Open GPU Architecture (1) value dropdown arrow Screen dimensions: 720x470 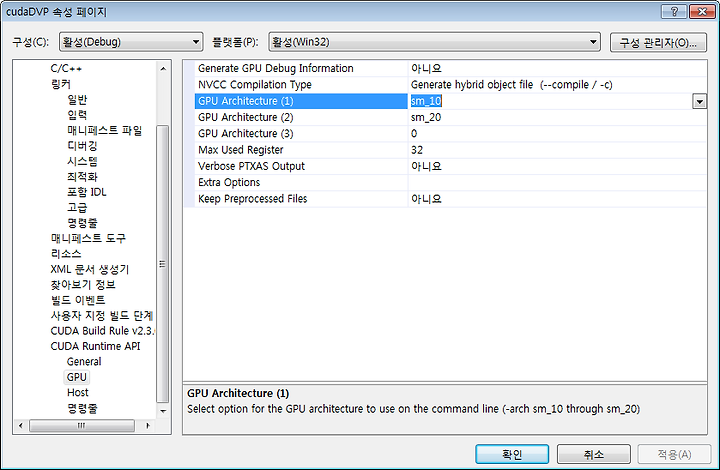[699, 101]
